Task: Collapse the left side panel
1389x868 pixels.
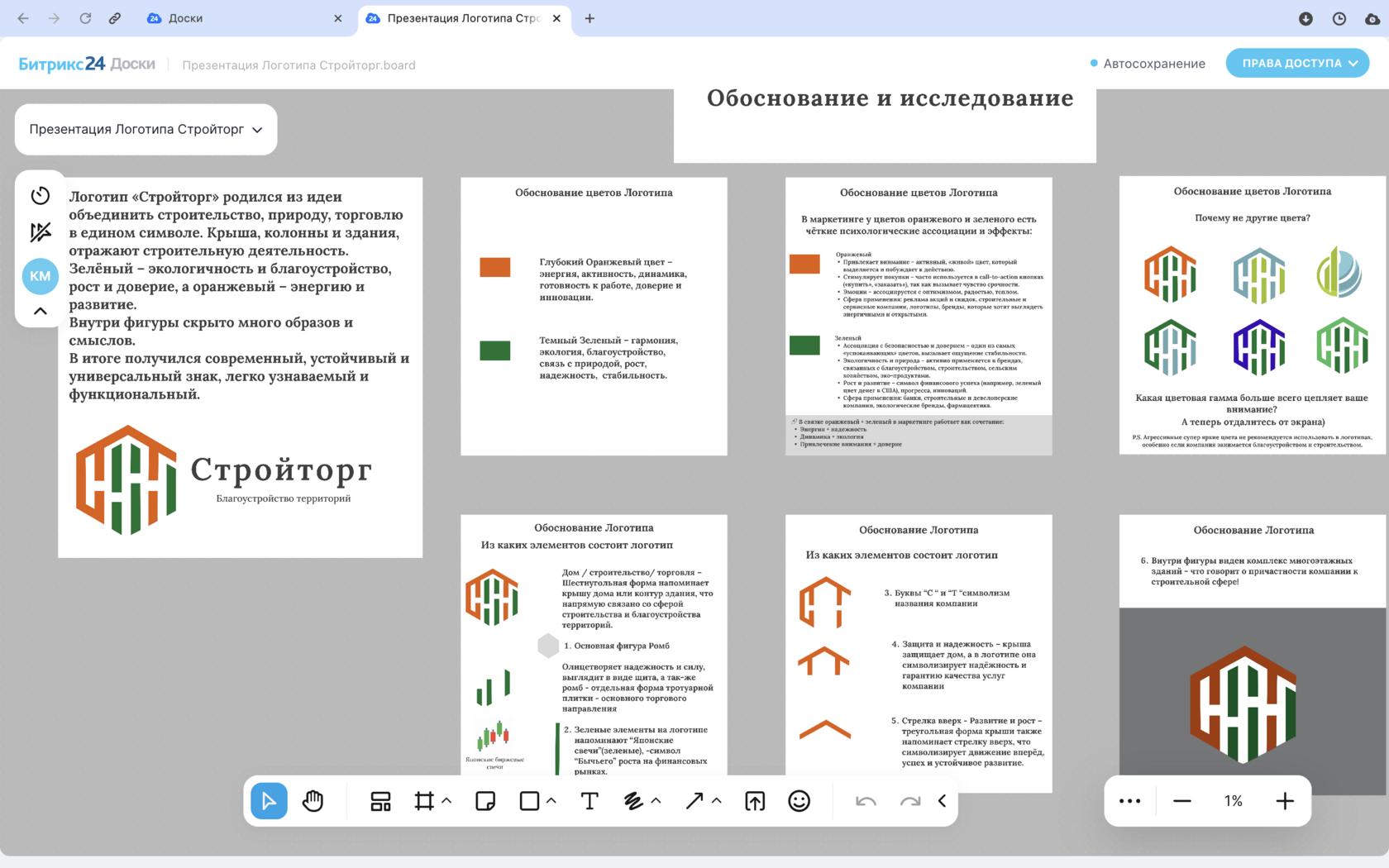Action: pos(41,312)
